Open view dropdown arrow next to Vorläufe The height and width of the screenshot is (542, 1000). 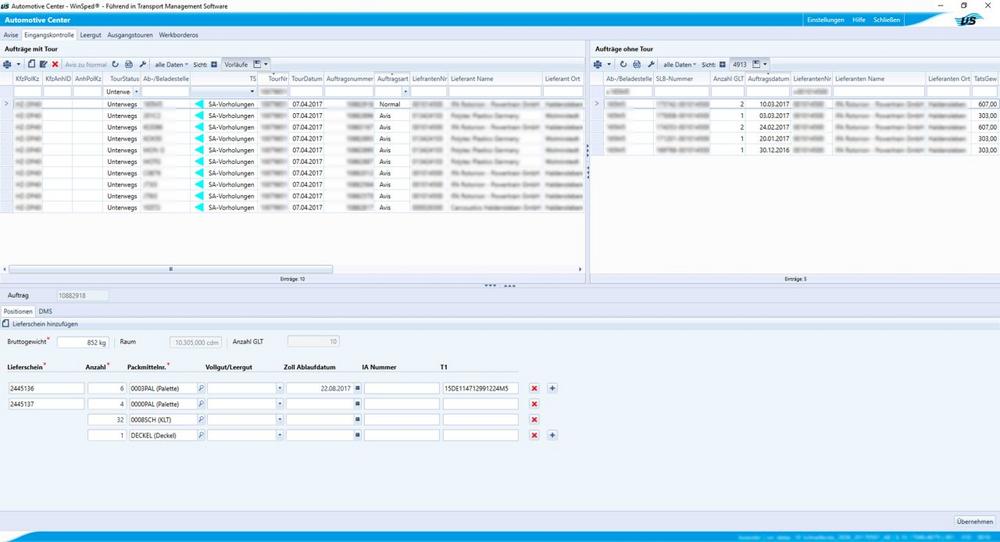pyautogui.click(x=266, y=64)
